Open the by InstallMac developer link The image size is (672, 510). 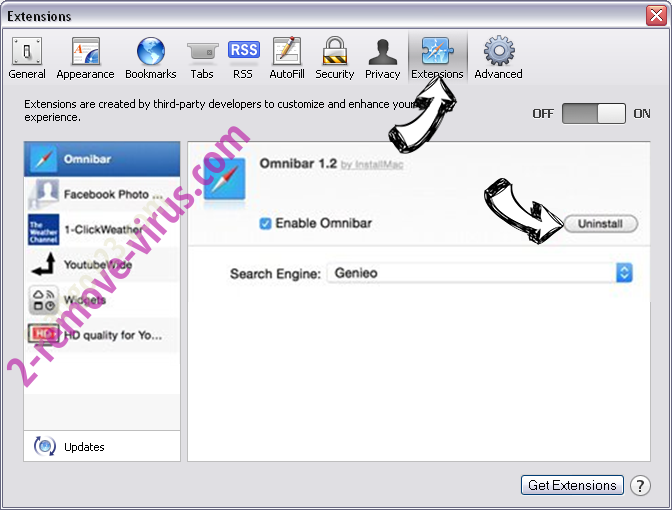pos(372,165)
